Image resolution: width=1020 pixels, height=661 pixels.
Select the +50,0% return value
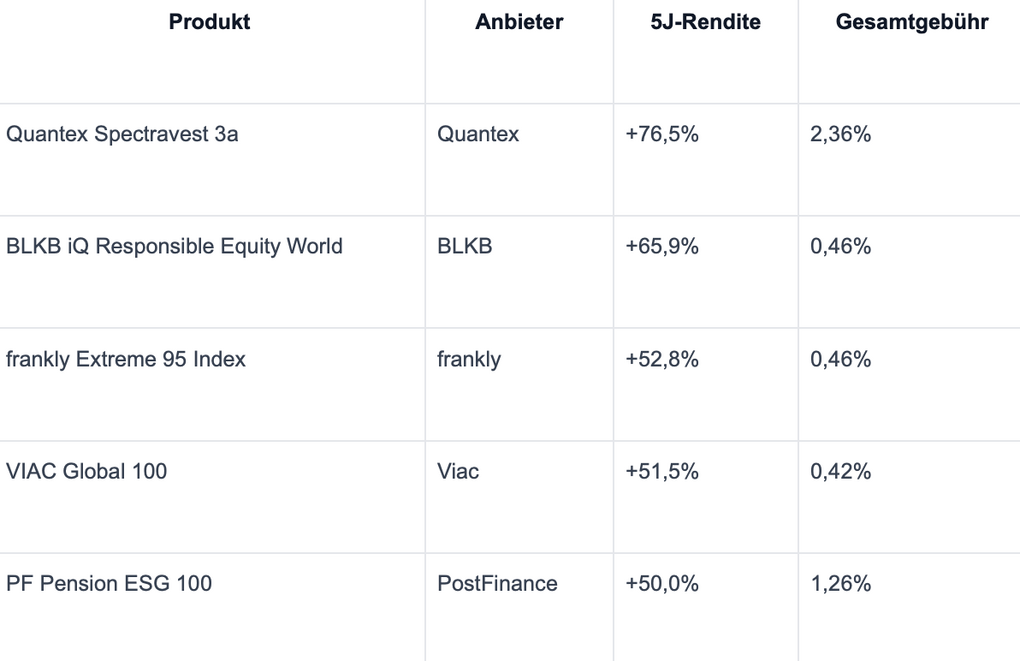click(662, 583)
